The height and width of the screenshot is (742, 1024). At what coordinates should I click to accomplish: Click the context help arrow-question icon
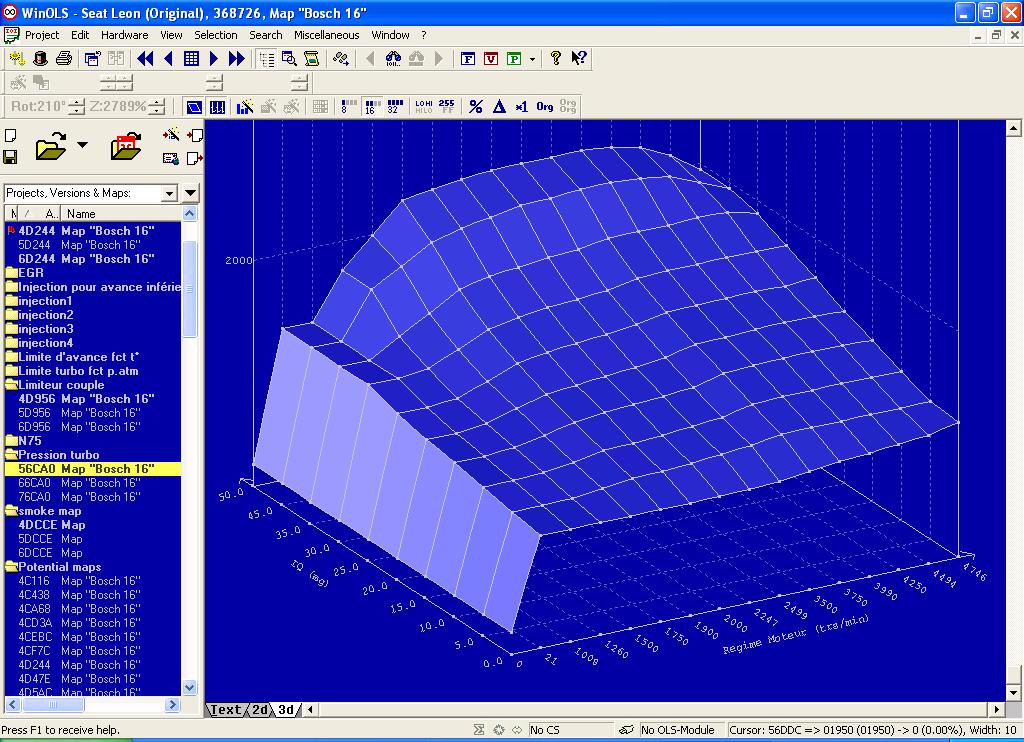tap(579, 59)
